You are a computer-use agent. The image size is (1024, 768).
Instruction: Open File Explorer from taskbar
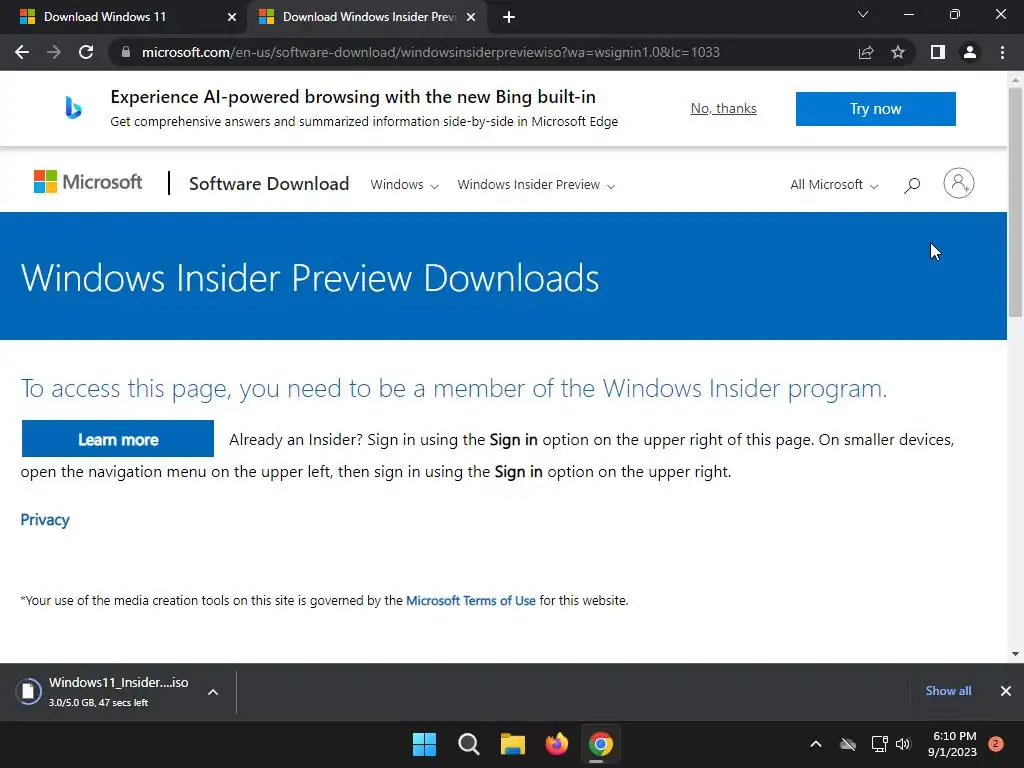pyautogui.click(x=513, y=744)
